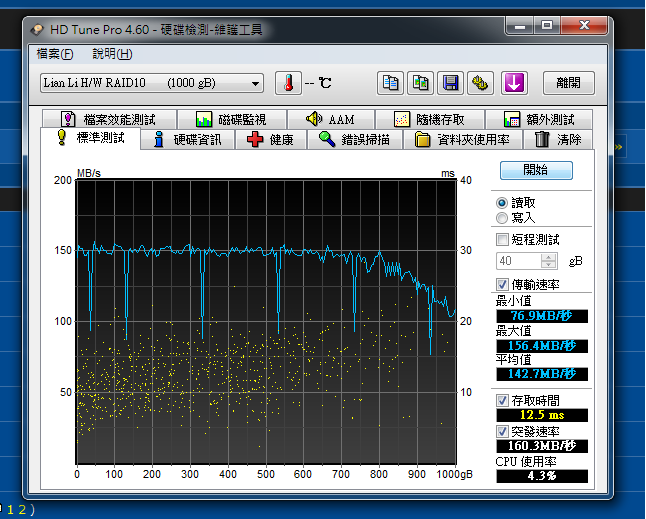Enable the 短程測試 checkbox
Image resolution: width=646 pixels, height=519 pixels.
[x=502, y=239]
